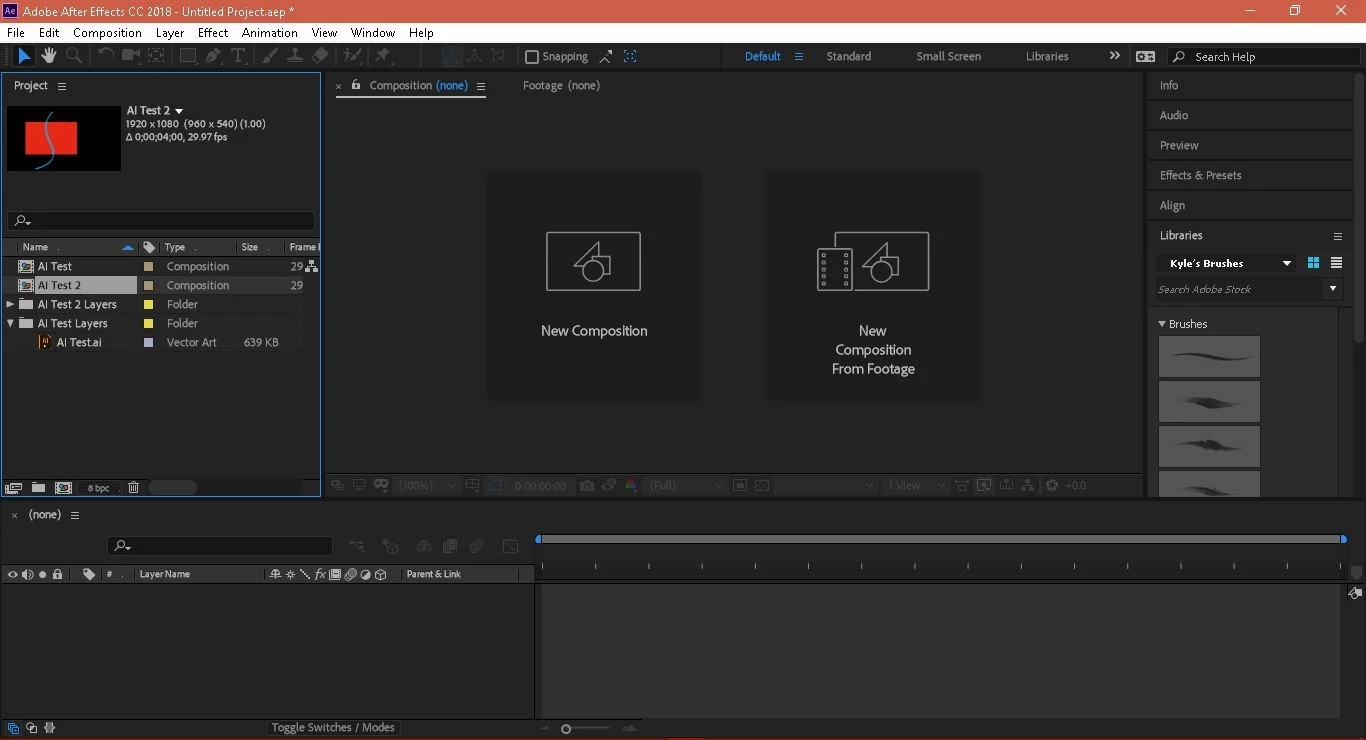1366x740 pixels.
Task: Toggle viewer lock on Composition tab
Action: (356, 85)
